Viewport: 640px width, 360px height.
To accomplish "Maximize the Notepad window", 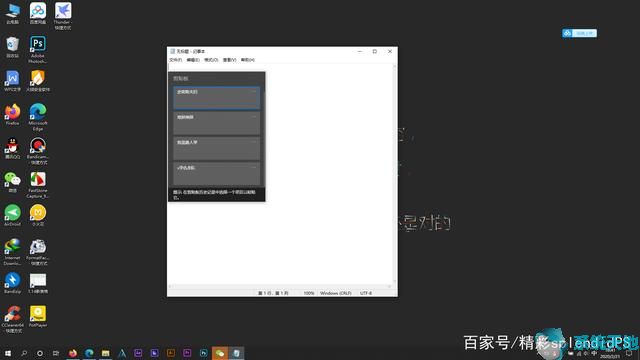I will (375, 51).
